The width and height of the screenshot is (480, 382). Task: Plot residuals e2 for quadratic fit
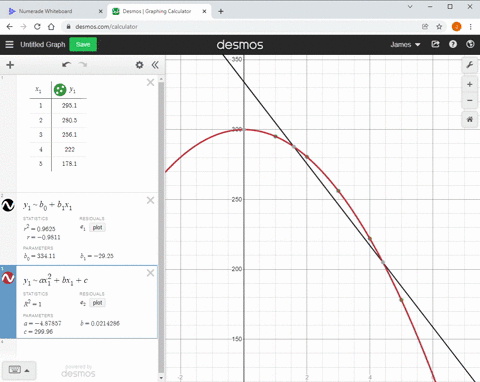(97, 303)
